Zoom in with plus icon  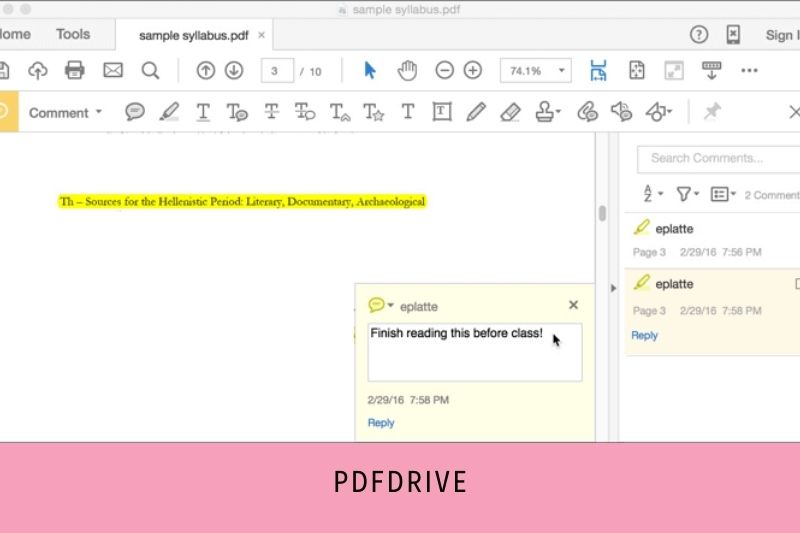click(x=473, y=70)
